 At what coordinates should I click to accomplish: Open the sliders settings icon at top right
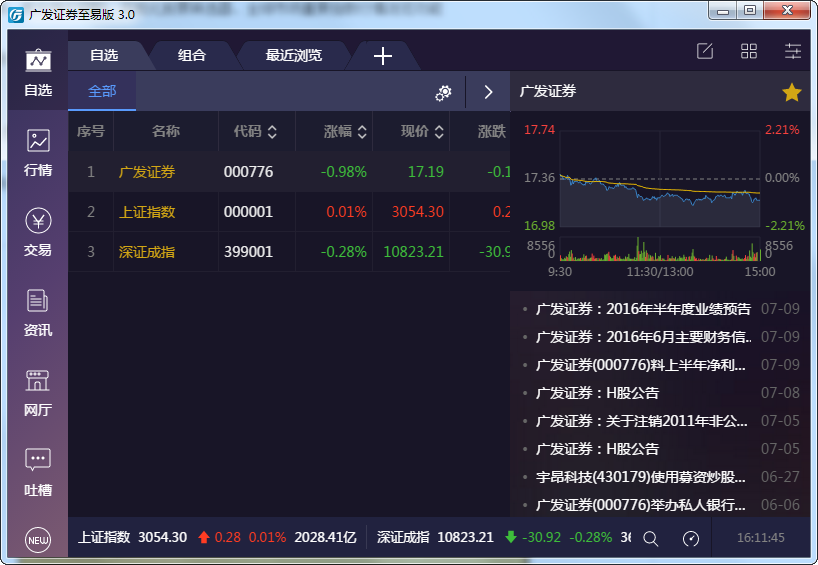pos(793,51)
